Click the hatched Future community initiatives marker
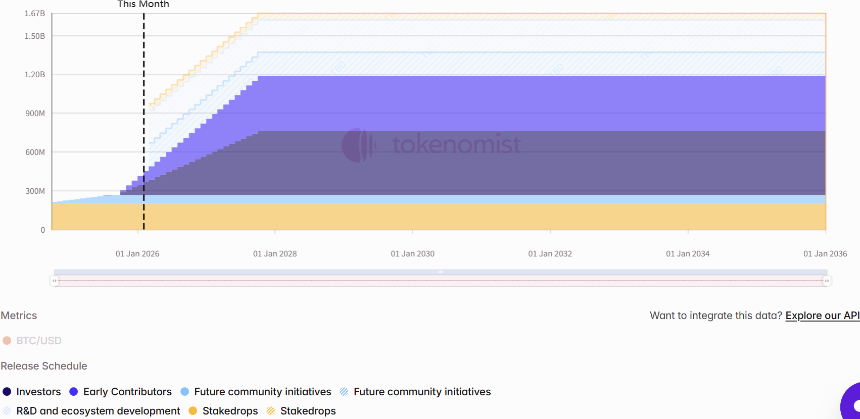Image resolution: width=860 pixels, height=419 pixels. (344, 392)
